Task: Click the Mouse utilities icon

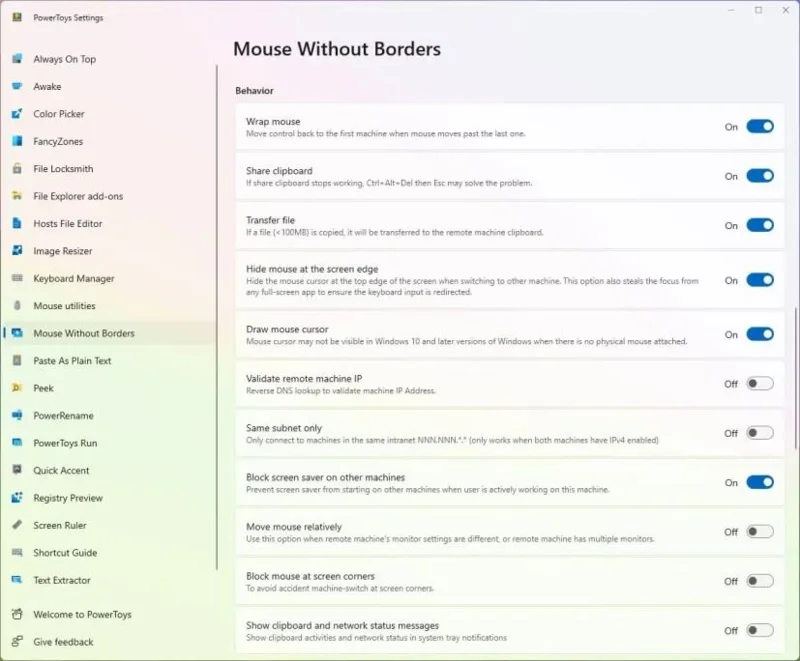Action: [x=17, y=306]
